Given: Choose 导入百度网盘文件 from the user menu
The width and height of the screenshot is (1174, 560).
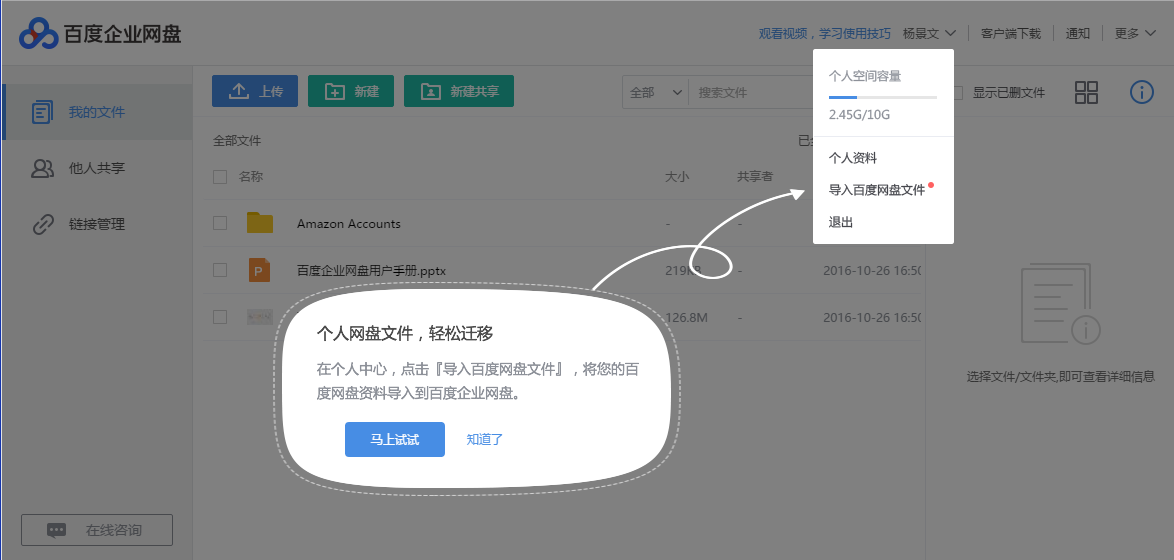Looking at the screenshot, I should tap(877, 190).
